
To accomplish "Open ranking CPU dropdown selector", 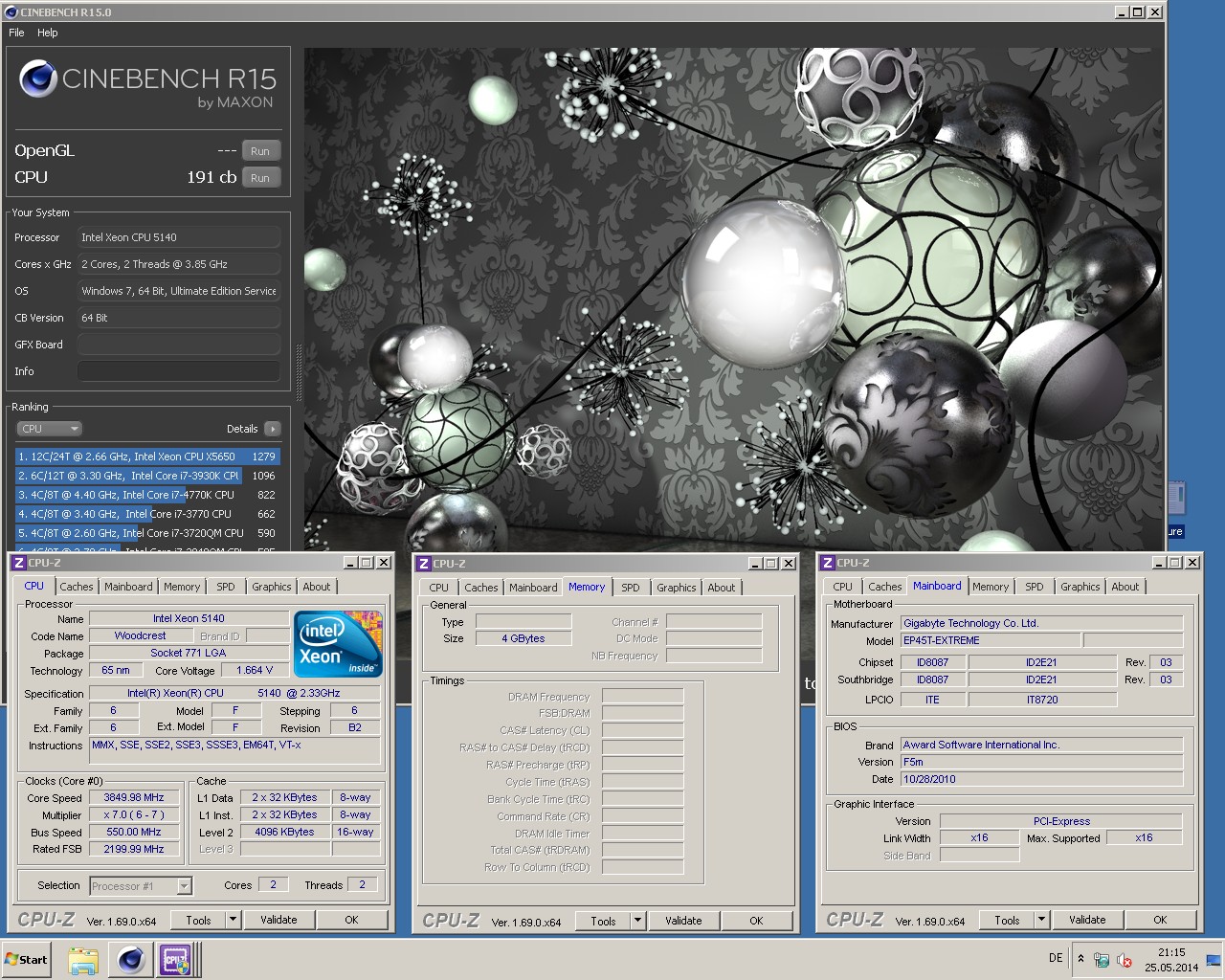I will [x=49, y=429].
